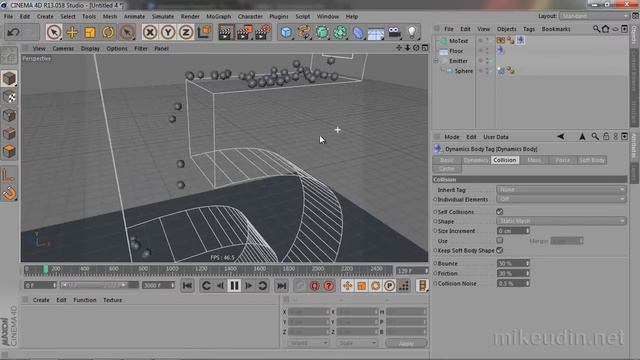640x360 pixels.
Task: Select the Texture mode checkered icon
Action: tap(9, 97)
